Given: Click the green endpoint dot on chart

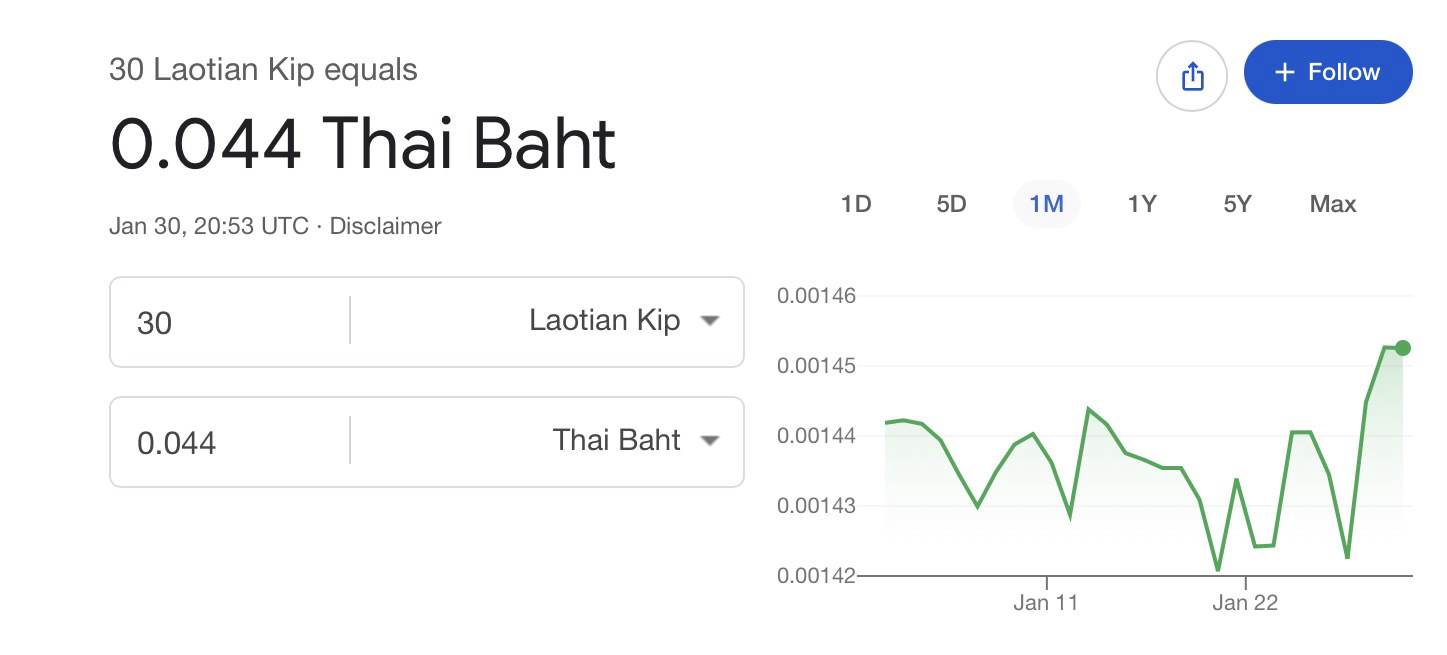Looking at the screenshot, I should [1402, 348].
